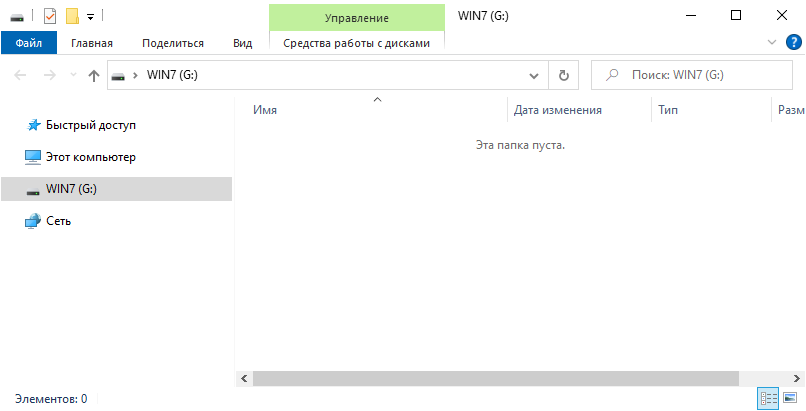806x411 pixels.
Task: Click the Properties checkmark quick access icon
Action: 49,16
